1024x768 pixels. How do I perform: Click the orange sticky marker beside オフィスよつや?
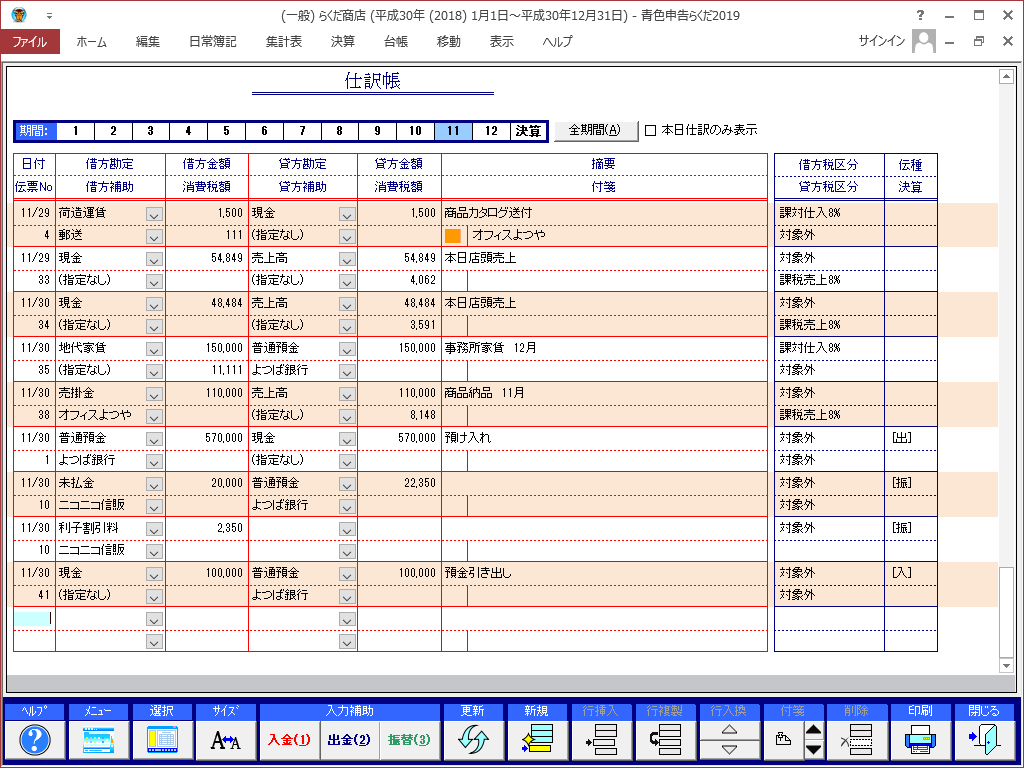(453, 236)
